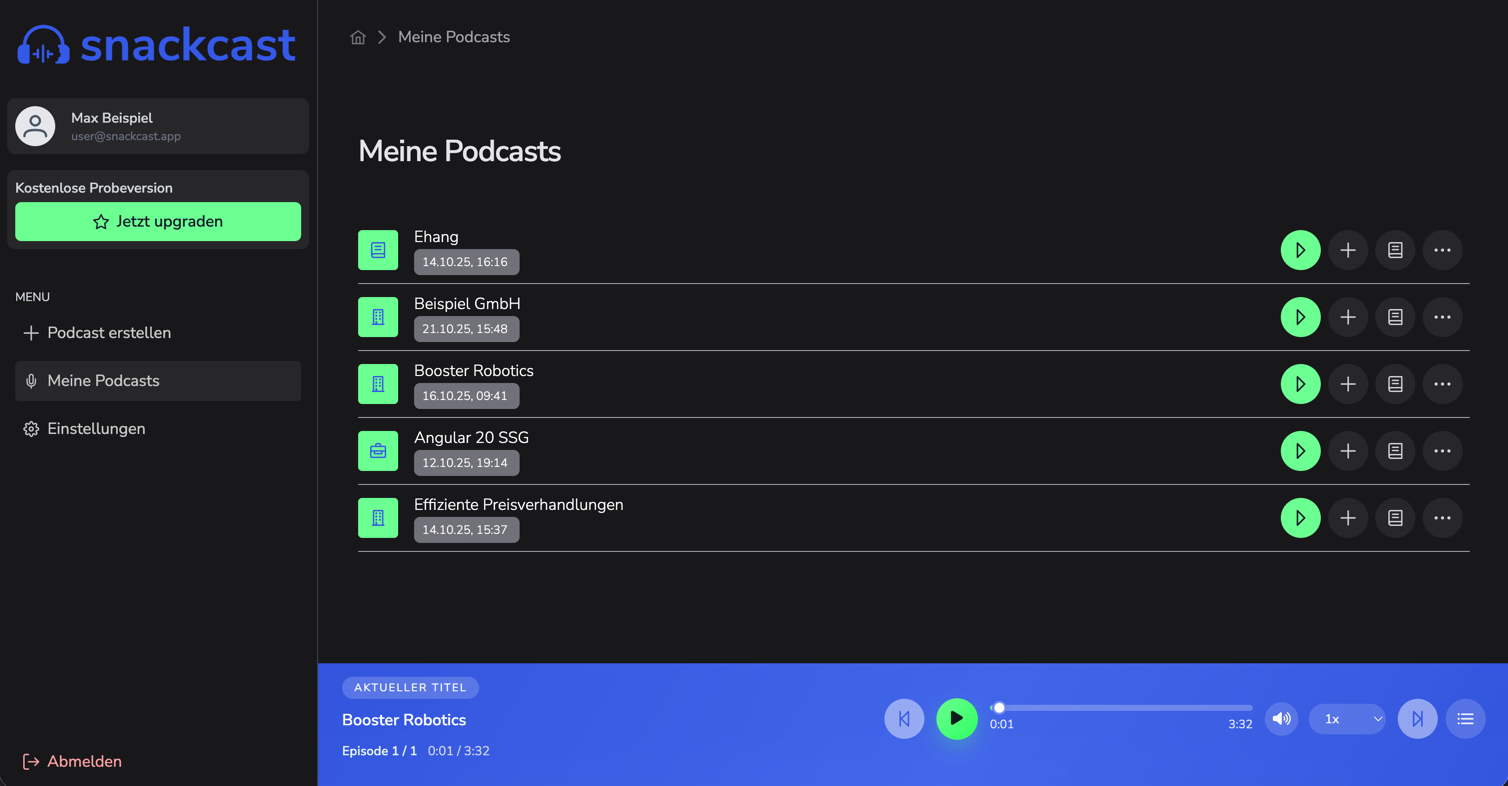Click Abmelden to log out
Screen dimensions: 1508x786
[72, 761]
